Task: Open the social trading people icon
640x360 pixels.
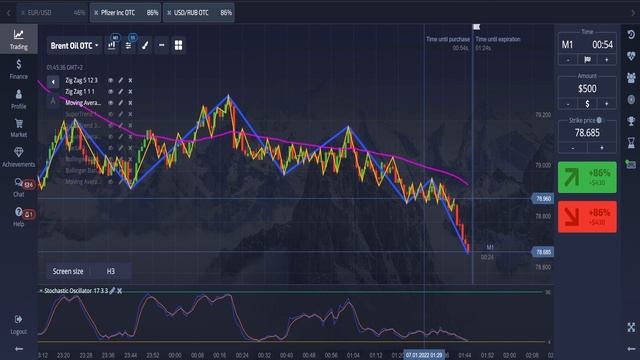Action: coord(631,78)
